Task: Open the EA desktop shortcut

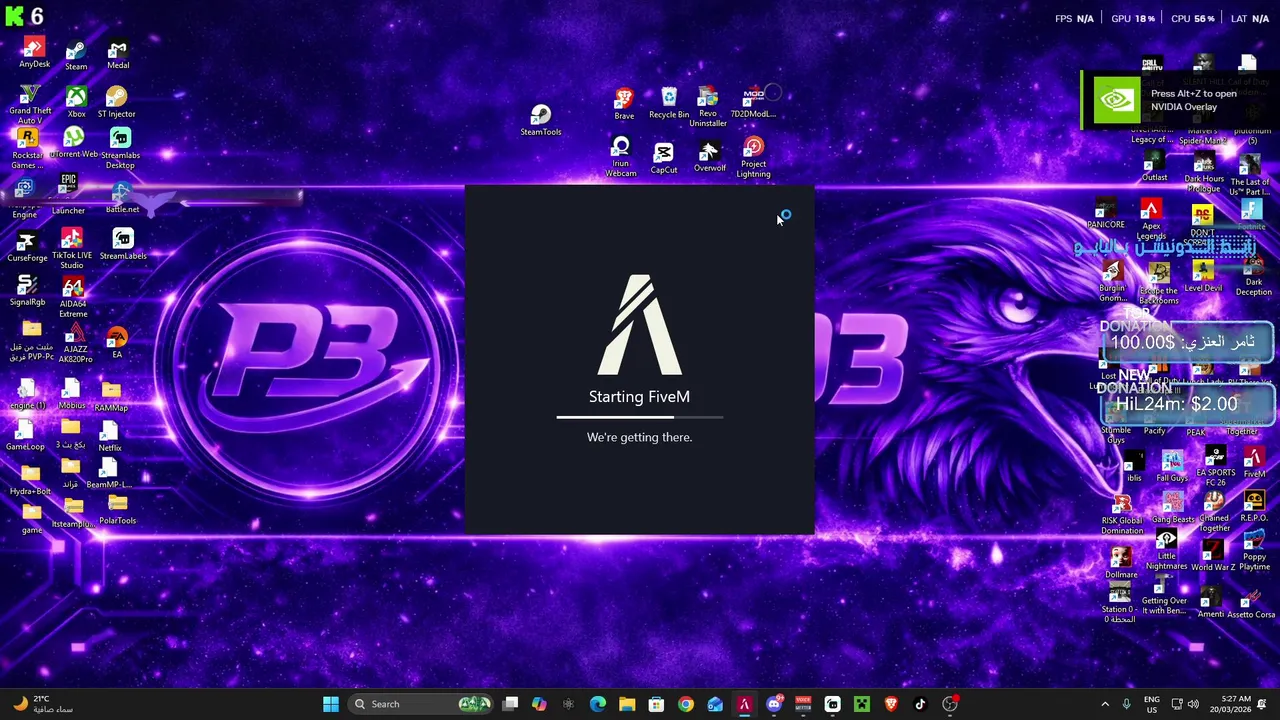Action: point(117,343)
